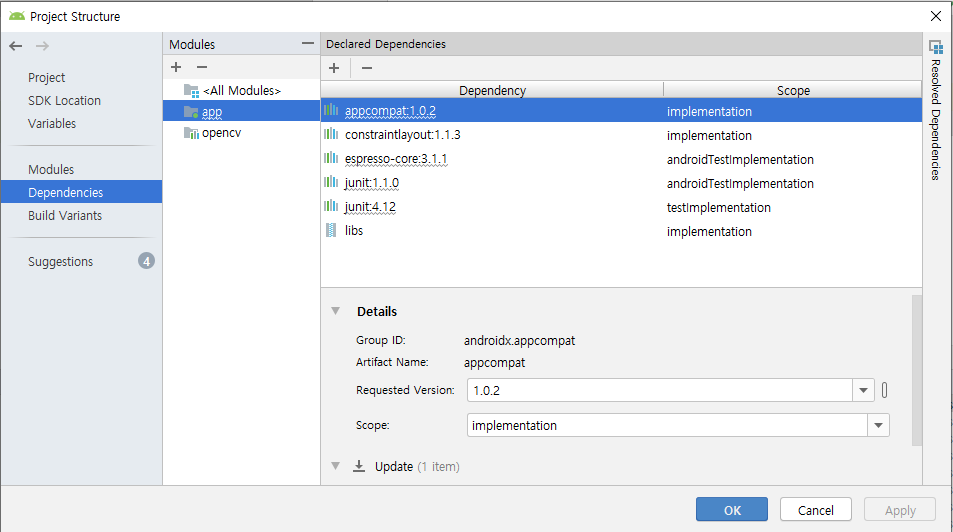Remove selected dependency with minus icon

(x=367, y=68)
